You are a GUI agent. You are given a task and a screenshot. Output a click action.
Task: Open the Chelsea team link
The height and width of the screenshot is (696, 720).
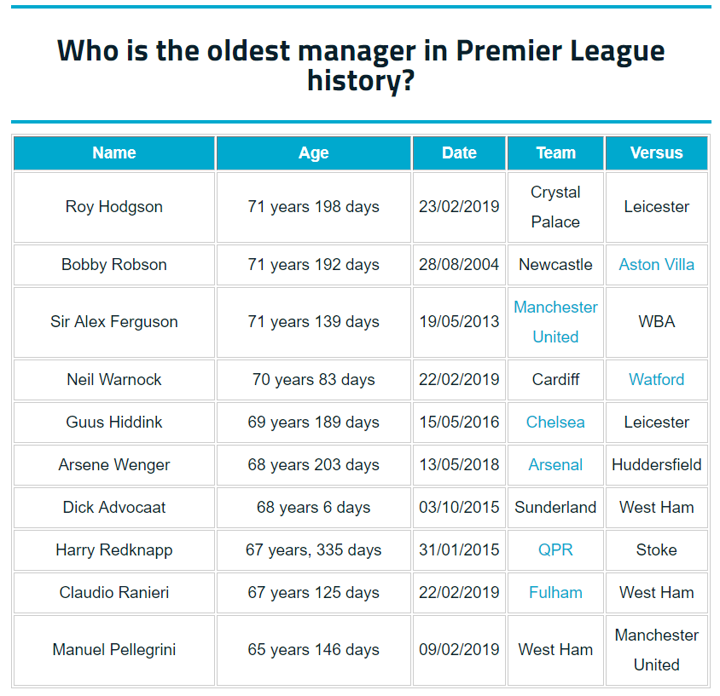pyautogui.click(x=555, y=422)
